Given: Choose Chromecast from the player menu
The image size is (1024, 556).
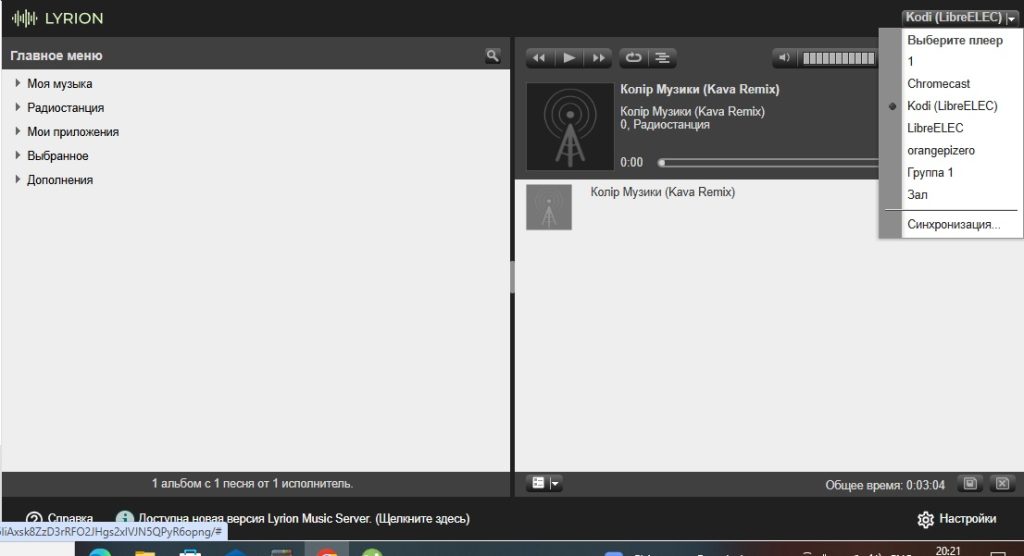Looking at the screenshot, I should pyautogui.click(x=938, y=84).
